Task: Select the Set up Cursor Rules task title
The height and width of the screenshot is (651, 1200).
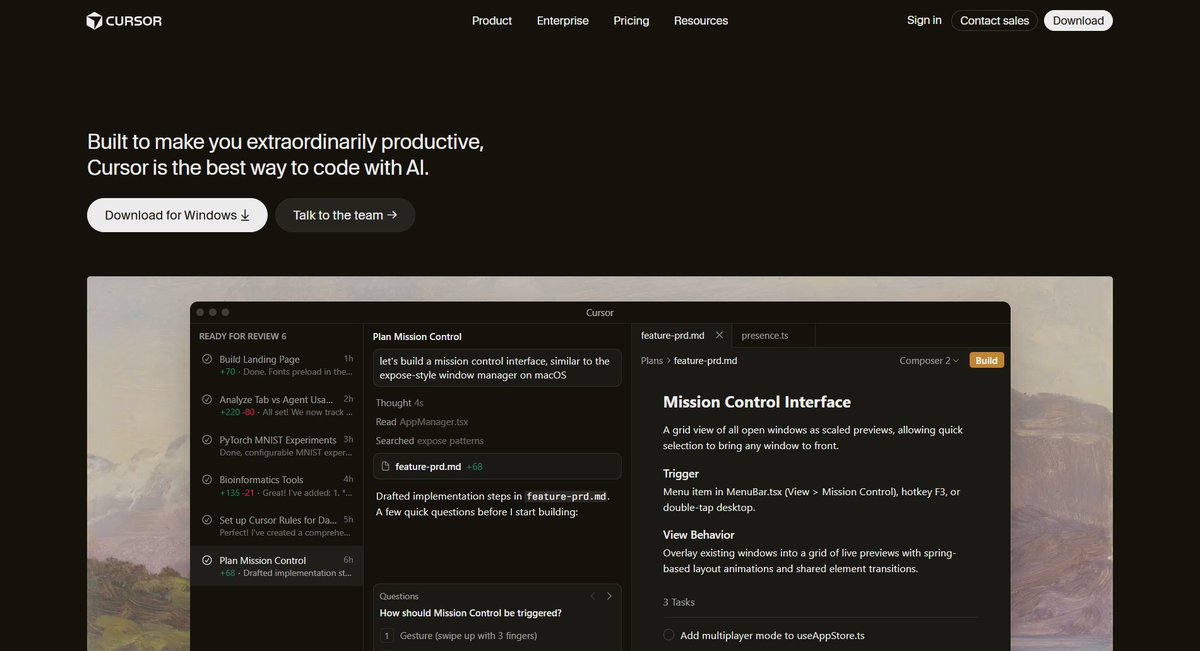Action: tap(276, 520)
